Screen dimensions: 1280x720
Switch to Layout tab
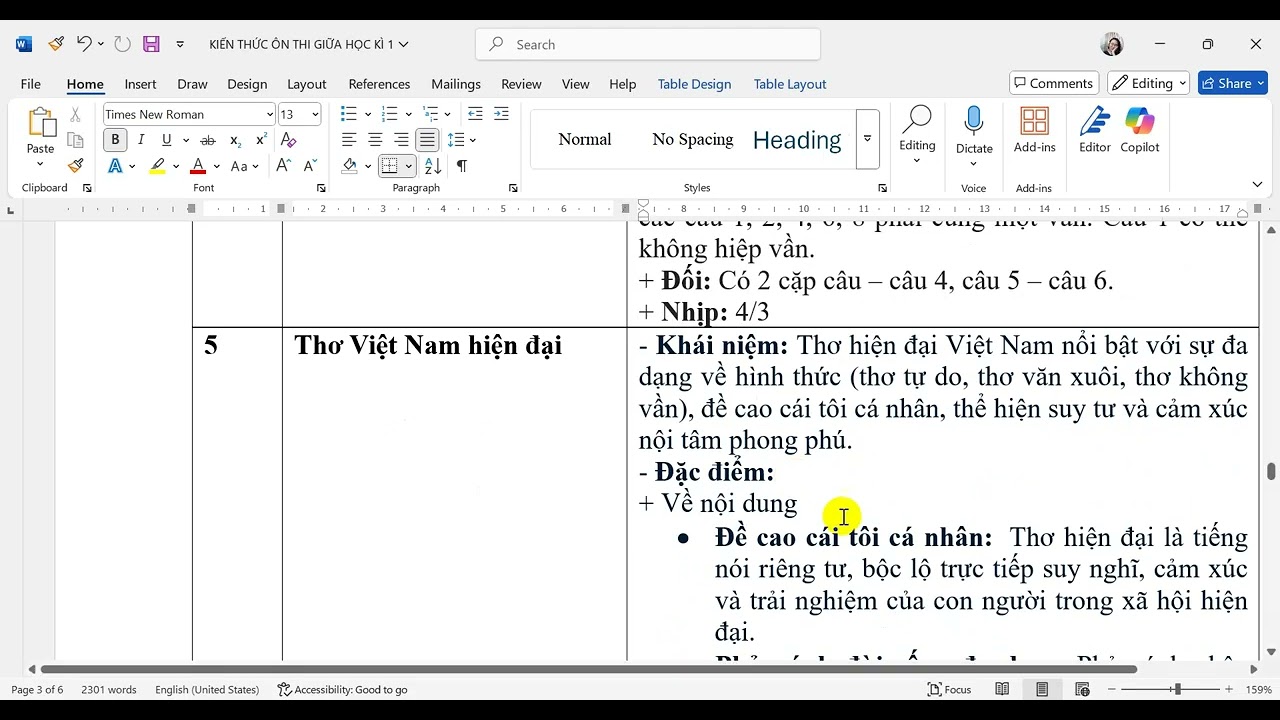click(306, 84)
